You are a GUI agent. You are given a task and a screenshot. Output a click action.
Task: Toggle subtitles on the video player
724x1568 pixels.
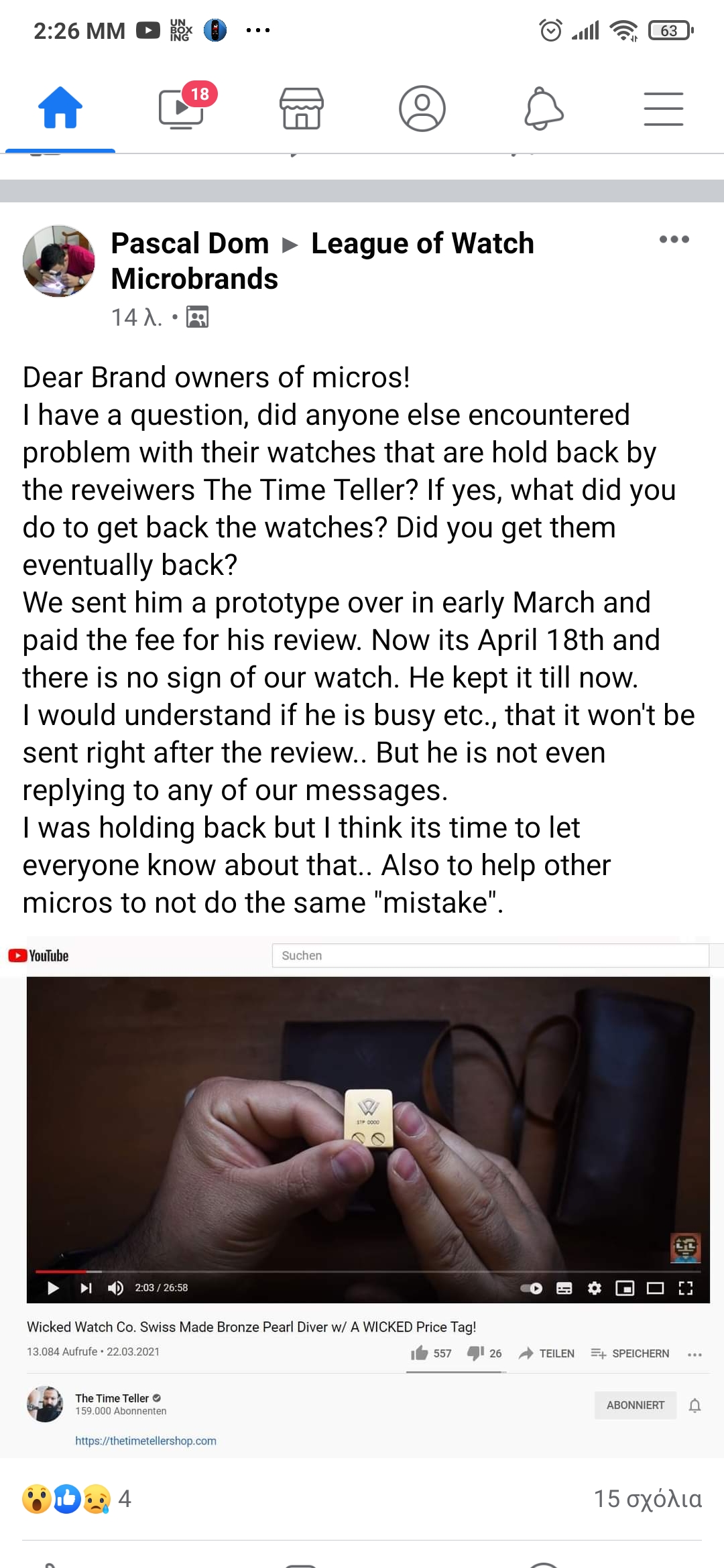[564, 1288]
